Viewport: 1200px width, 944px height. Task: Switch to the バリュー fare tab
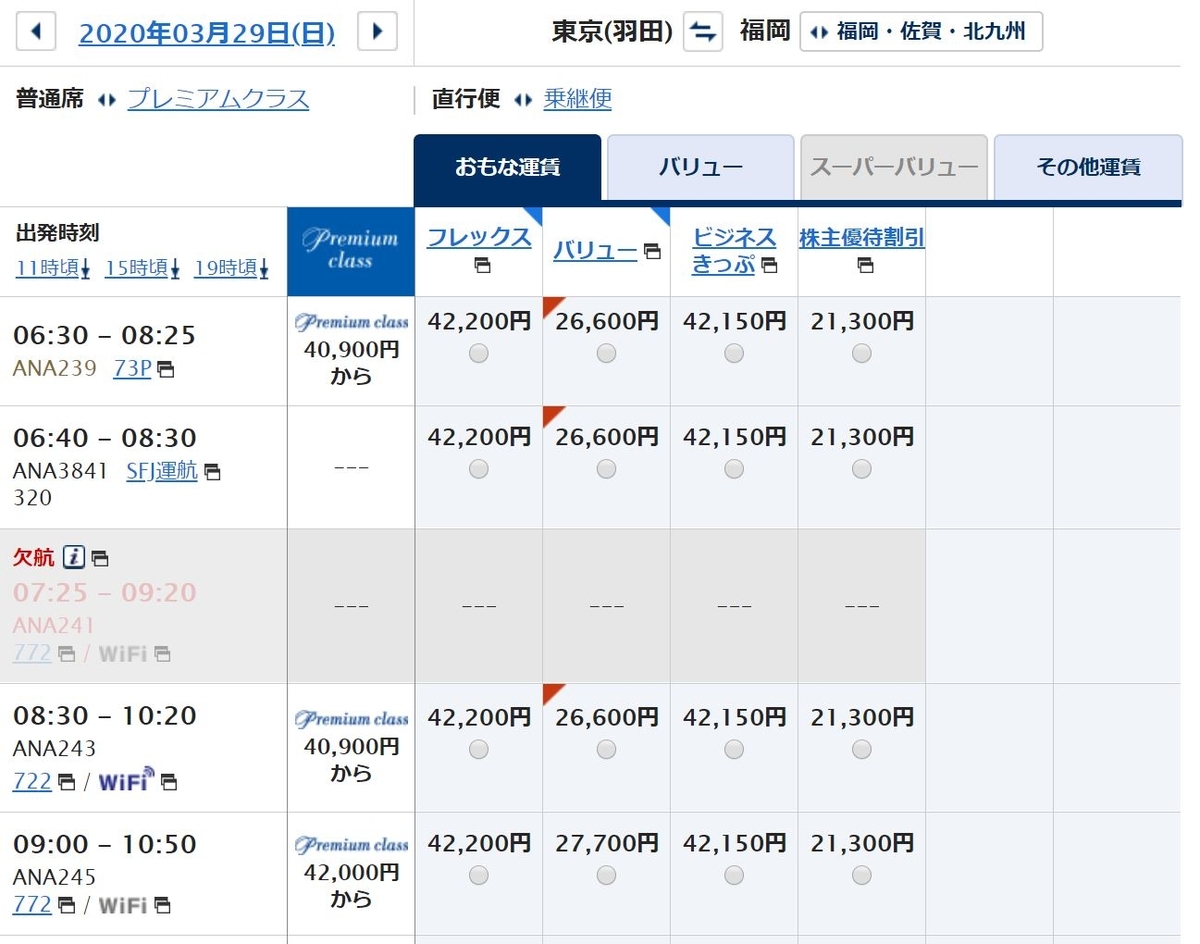coord(700,168)
